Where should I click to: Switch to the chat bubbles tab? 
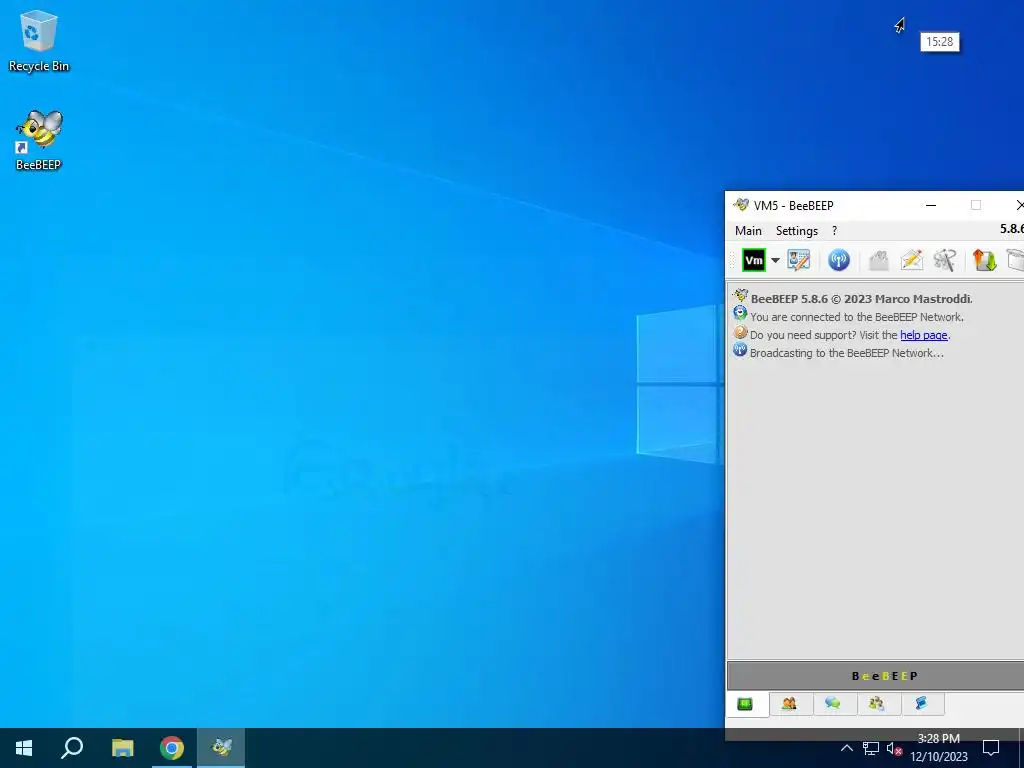[x=833, y=703]
